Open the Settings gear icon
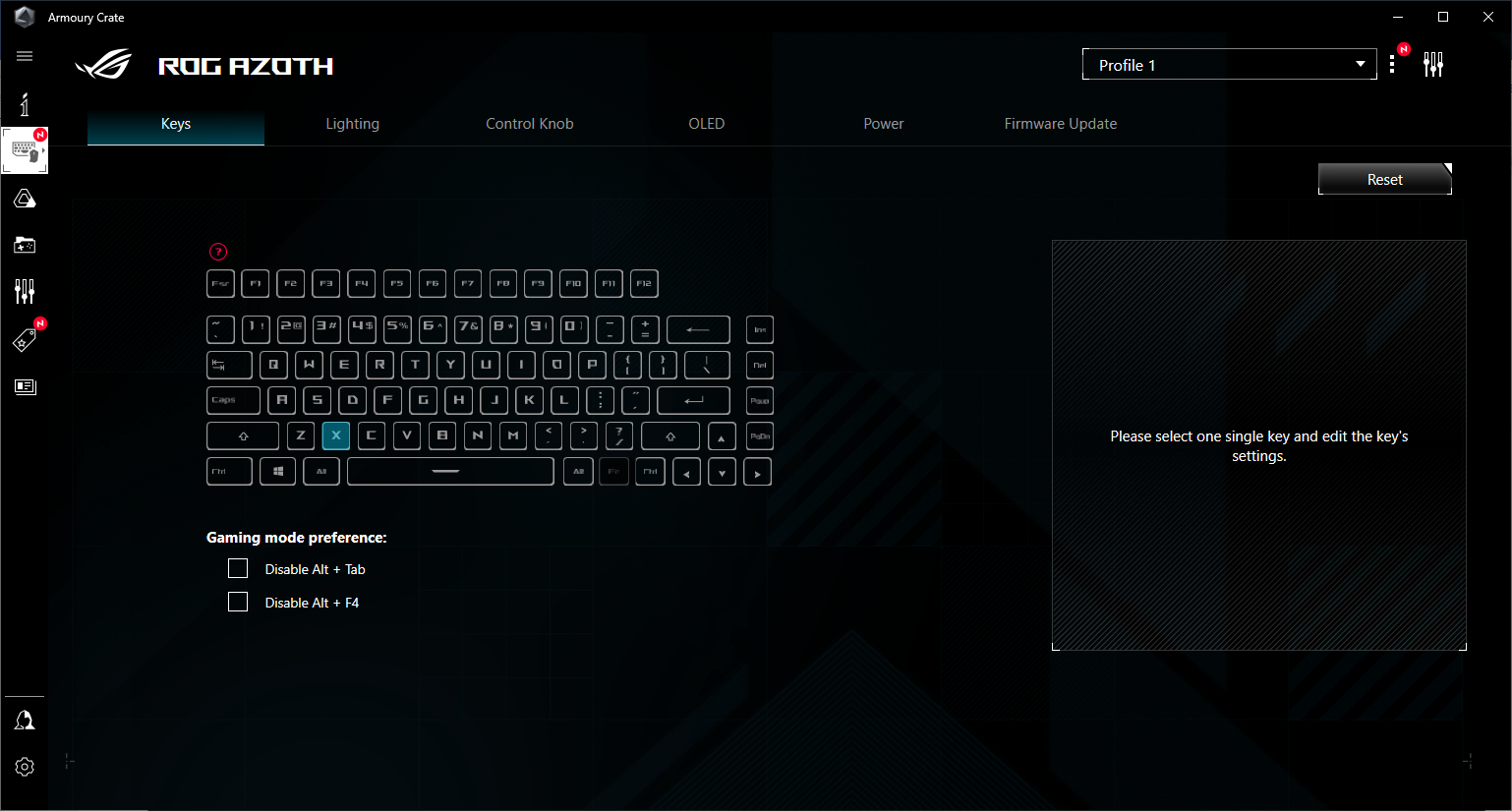 click(x=25, y=767)
